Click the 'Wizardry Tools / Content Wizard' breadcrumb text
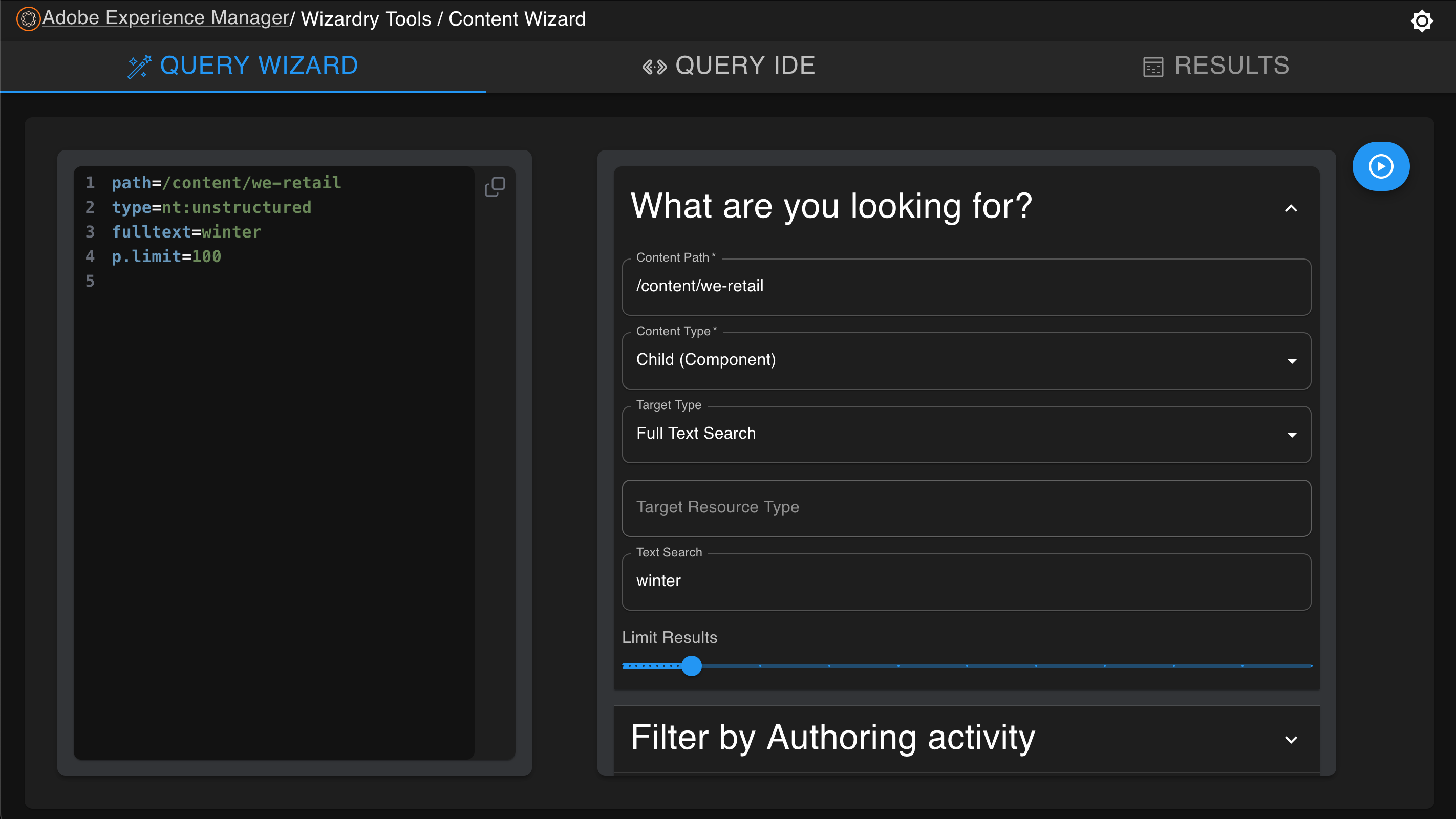1456x819 pixels. pos(443,19)
